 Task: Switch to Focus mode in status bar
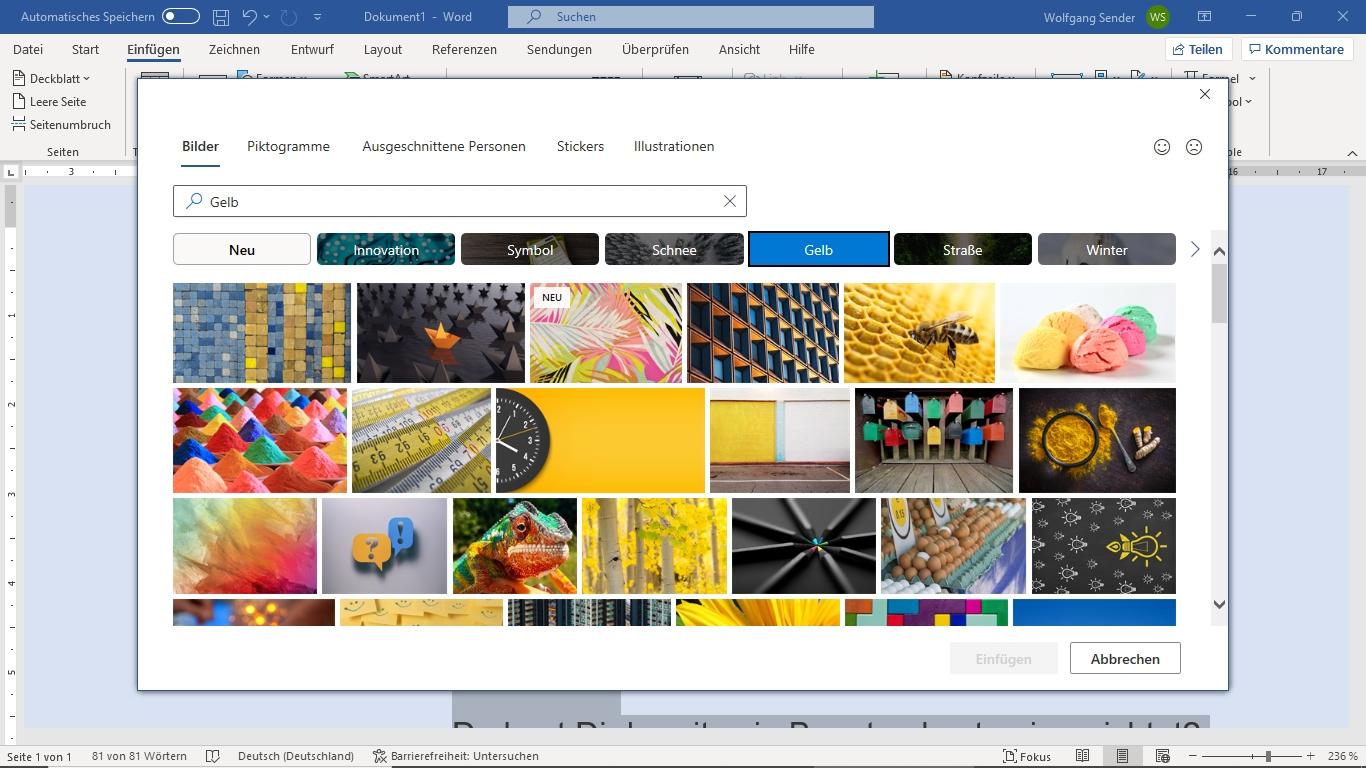(1027, 756)
